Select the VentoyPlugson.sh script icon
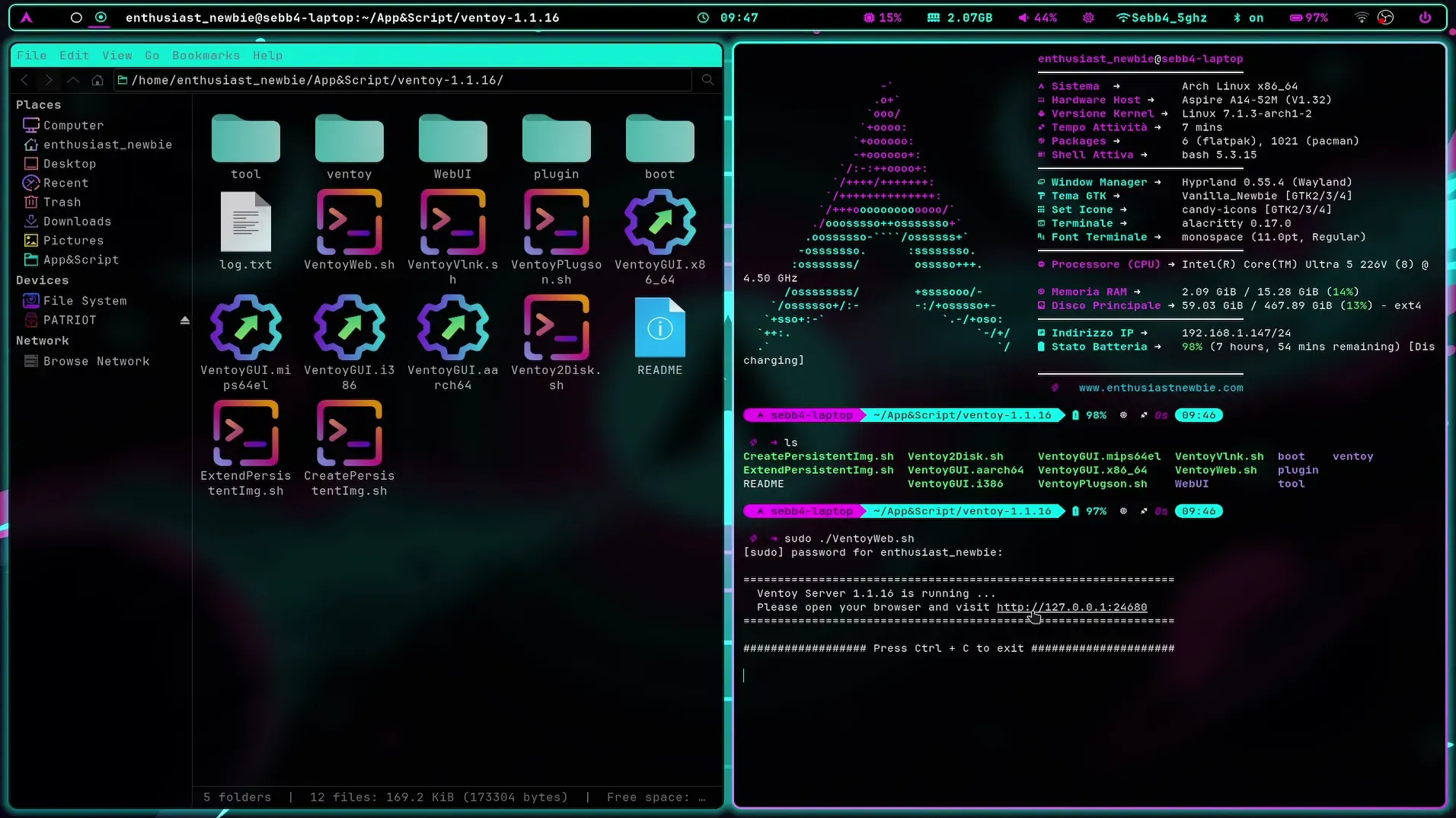 pyautogui.click(x=557, y=222)
